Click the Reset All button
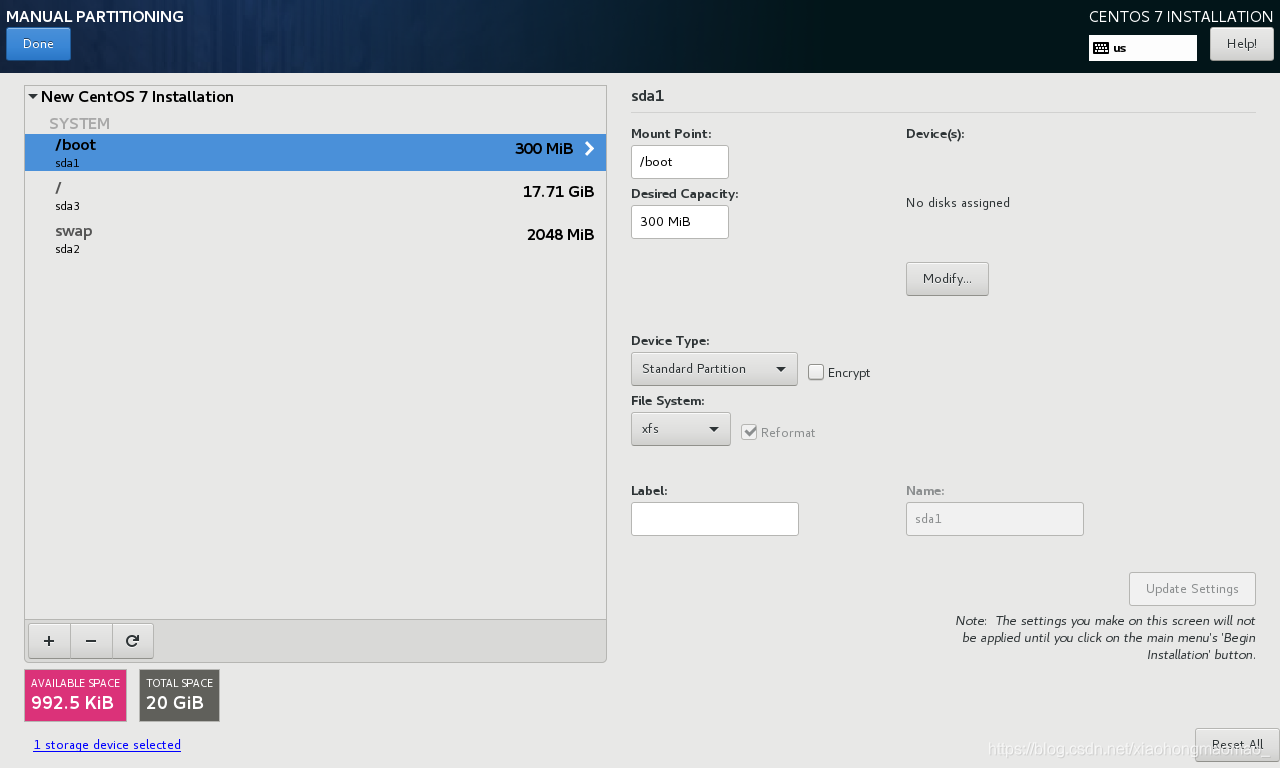Screen dimensions: 1280x768 point(1237,745)
